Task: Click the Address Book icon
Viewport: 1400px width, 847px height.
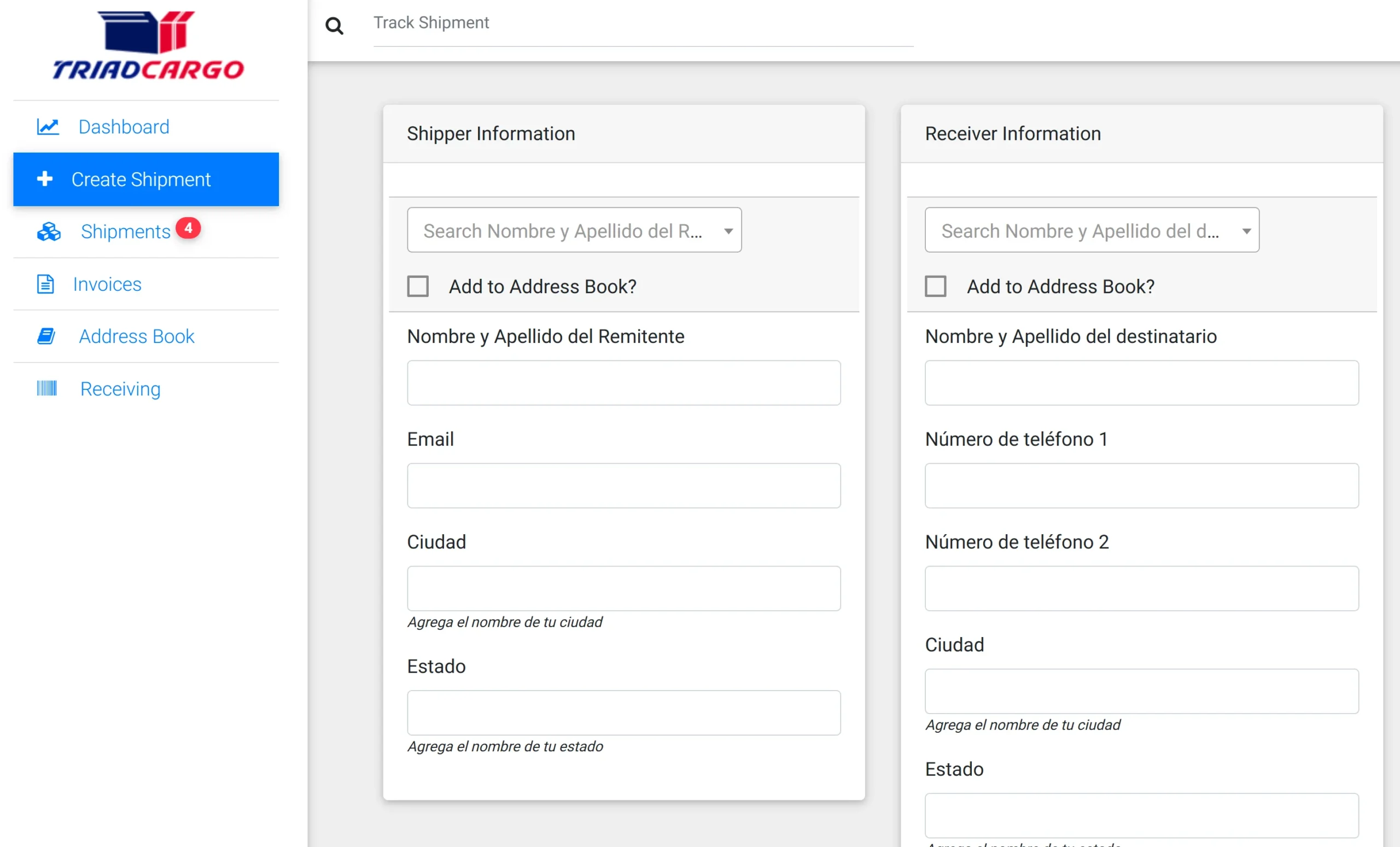Action: click(x=46, y=336)
